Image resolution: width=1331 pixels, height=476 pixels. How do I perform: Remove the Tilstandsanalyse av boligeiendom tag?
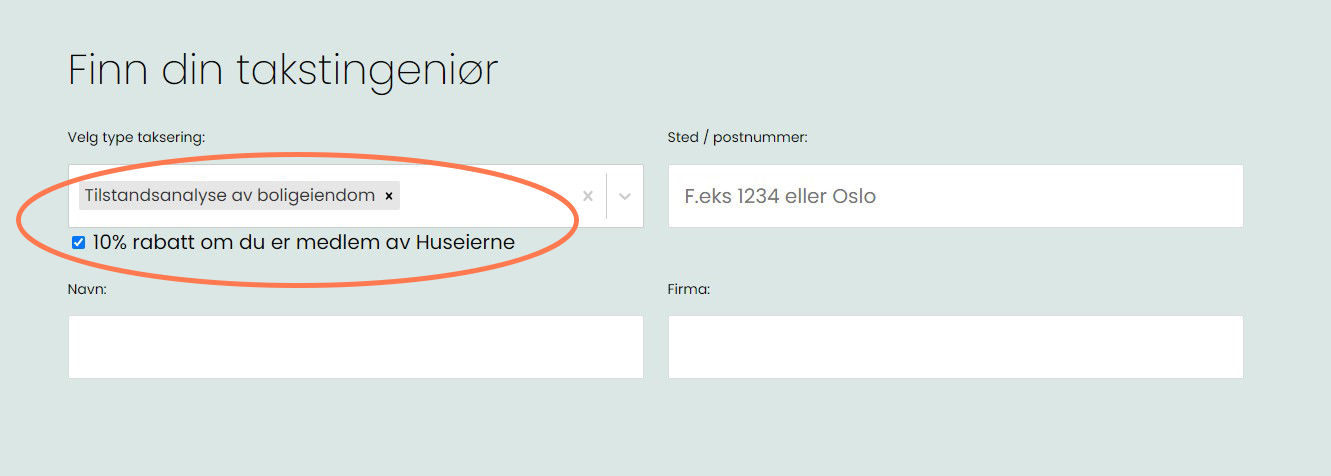(389, 196)
